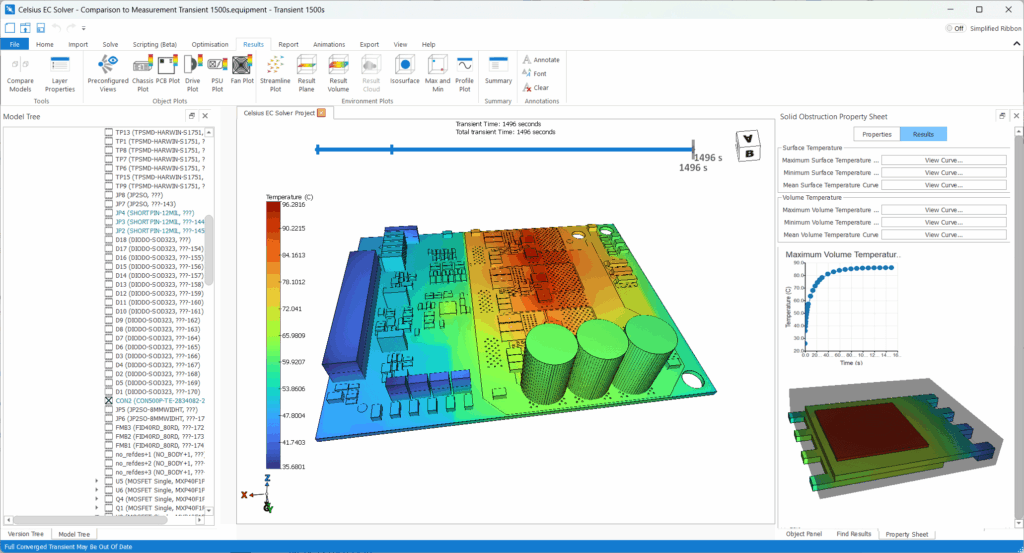Check the JP8 (JP2SO) checkbox
This screenshot has width=1024, height=553.
pyautogui.click(x=109, y=195)
